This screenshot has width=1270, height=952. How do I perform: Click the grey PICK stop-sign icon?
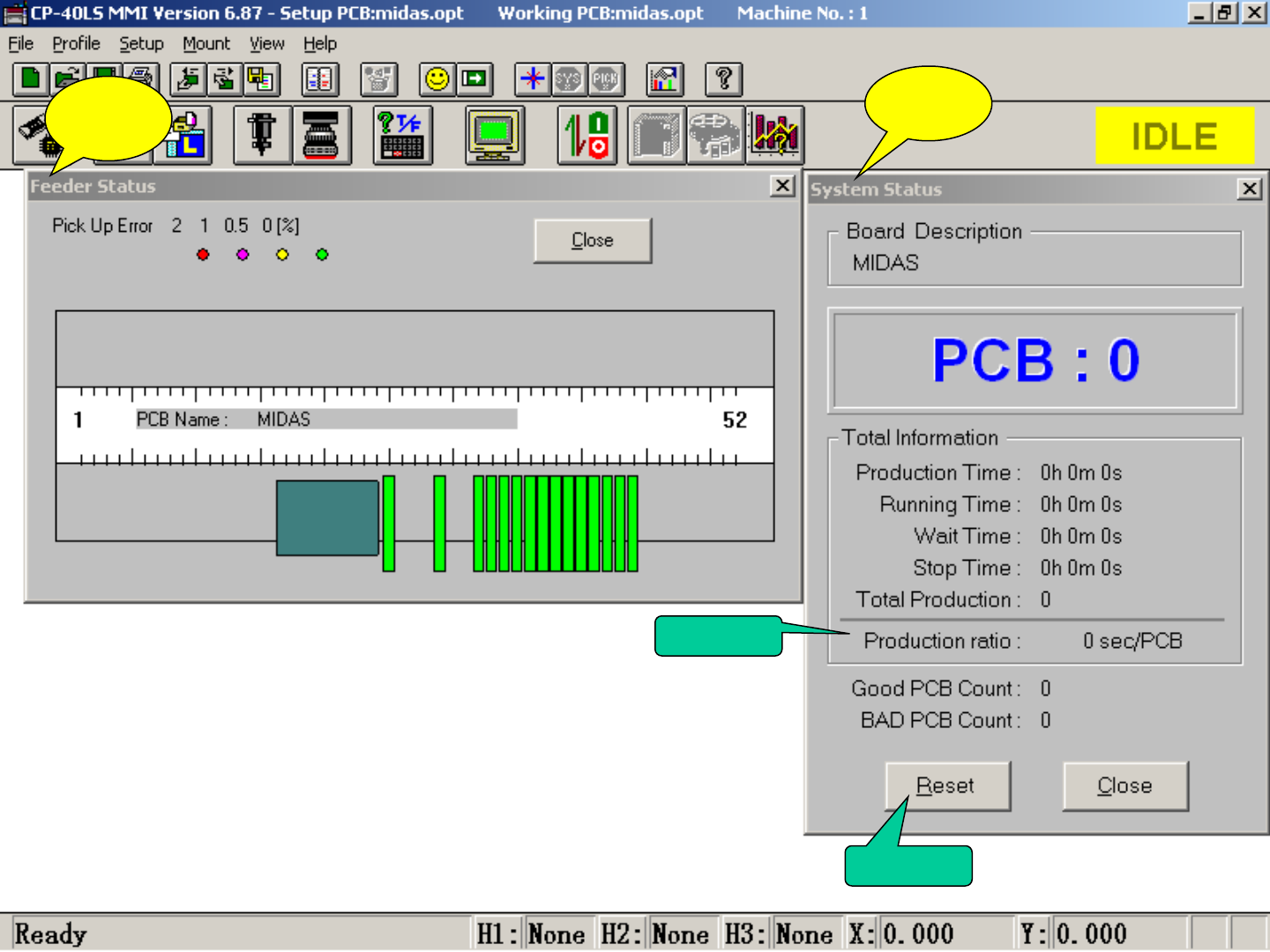606,79
